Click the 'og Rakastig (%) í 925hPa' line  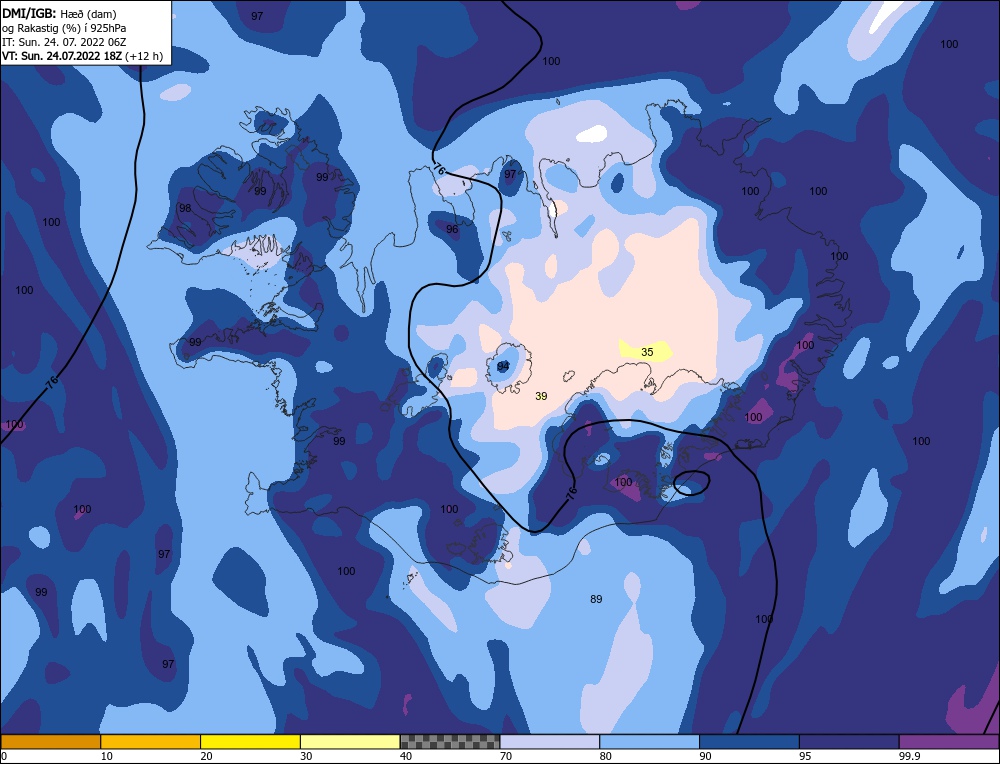(x=64, y=28)
